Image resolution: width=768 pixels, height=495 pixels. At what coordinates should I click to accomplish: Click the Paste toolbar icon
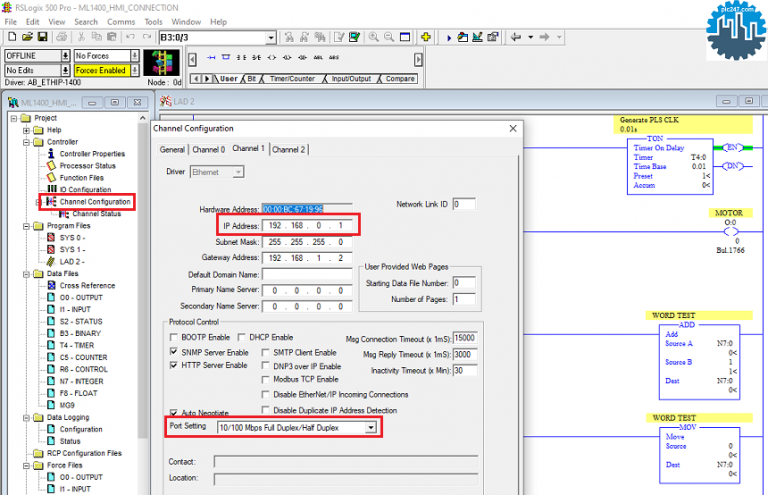coord(112,37)
